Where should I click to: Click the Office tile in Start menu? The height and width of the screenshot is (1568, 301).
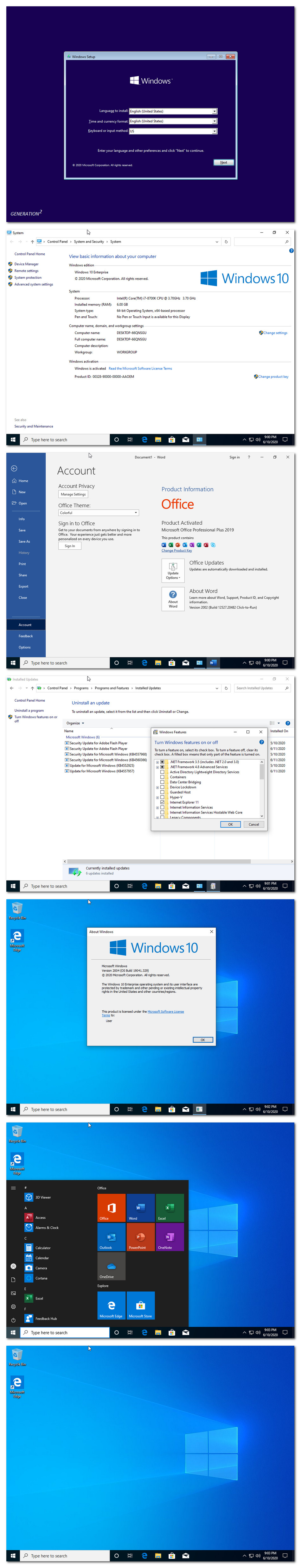point(112,1208)
